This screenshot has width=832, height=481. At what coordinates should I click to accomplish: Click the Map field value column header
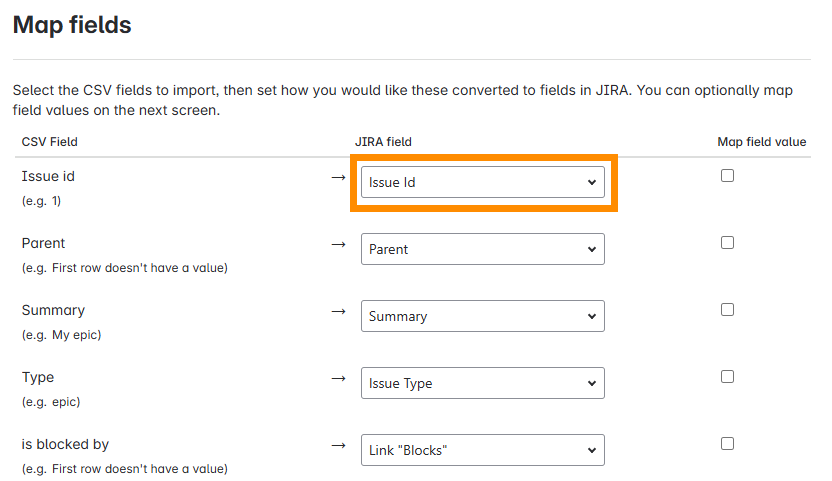click(761, 142)
